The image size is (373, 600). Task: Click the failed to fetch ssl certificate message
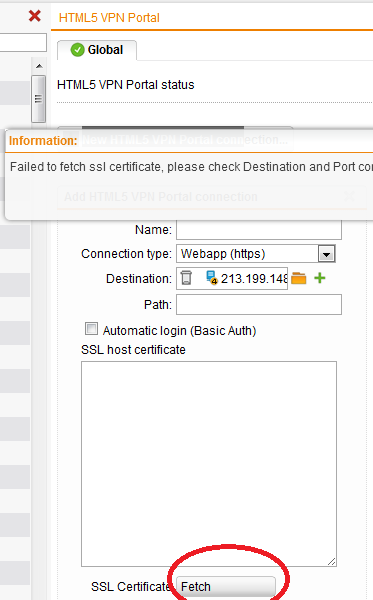191,167
